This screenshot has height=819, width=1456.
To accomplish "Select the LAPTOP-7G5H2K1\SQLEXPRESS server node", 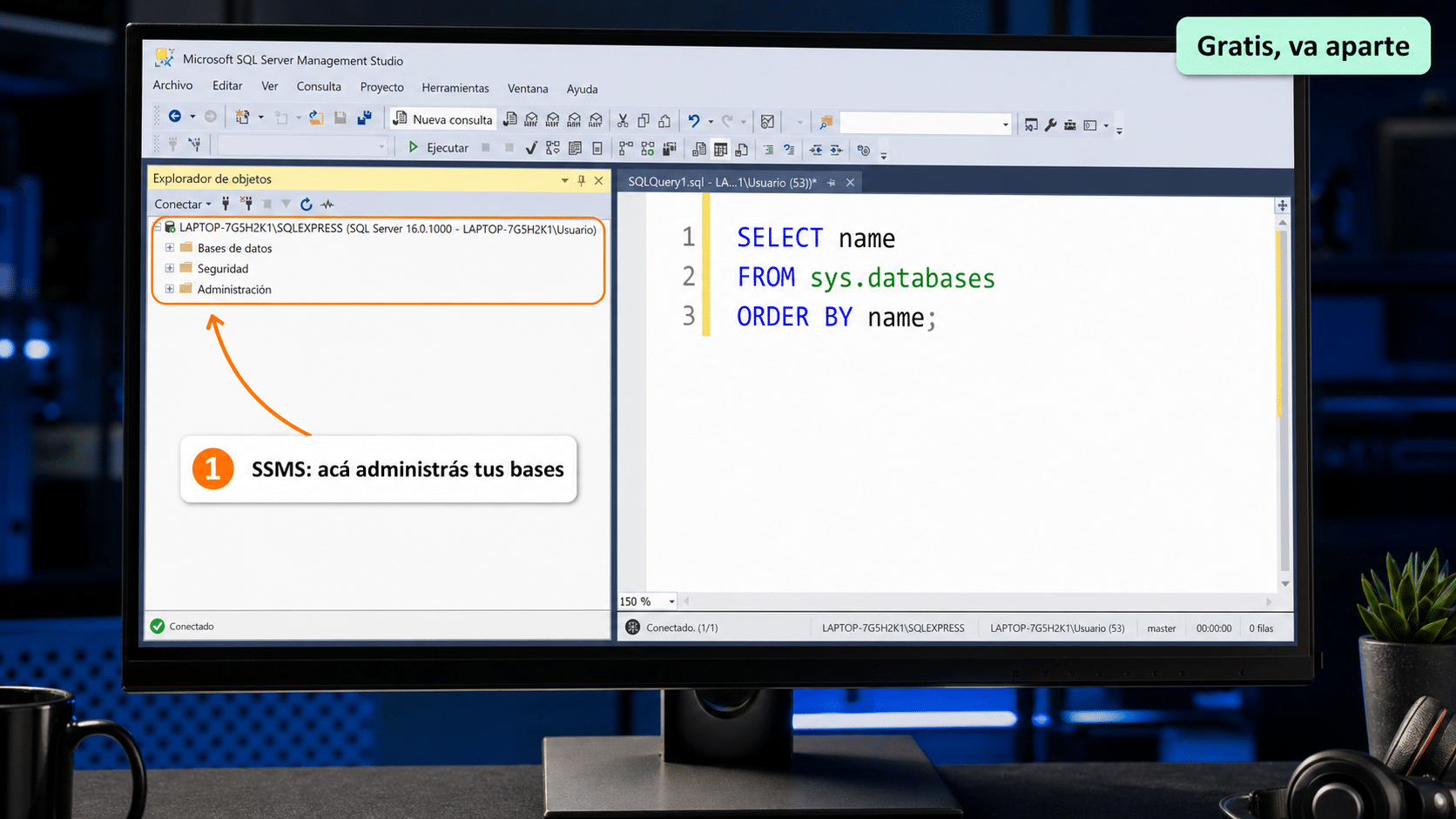I will pyautogui.click(x=380, y=228).
